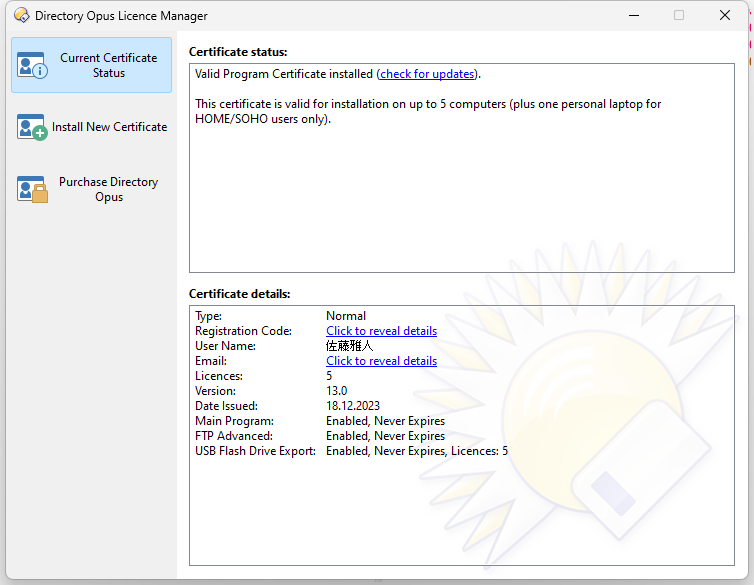The height and width of the screenshot is (585, 754).
Task: Close the Licence Manager window
Action: point(725,15)
